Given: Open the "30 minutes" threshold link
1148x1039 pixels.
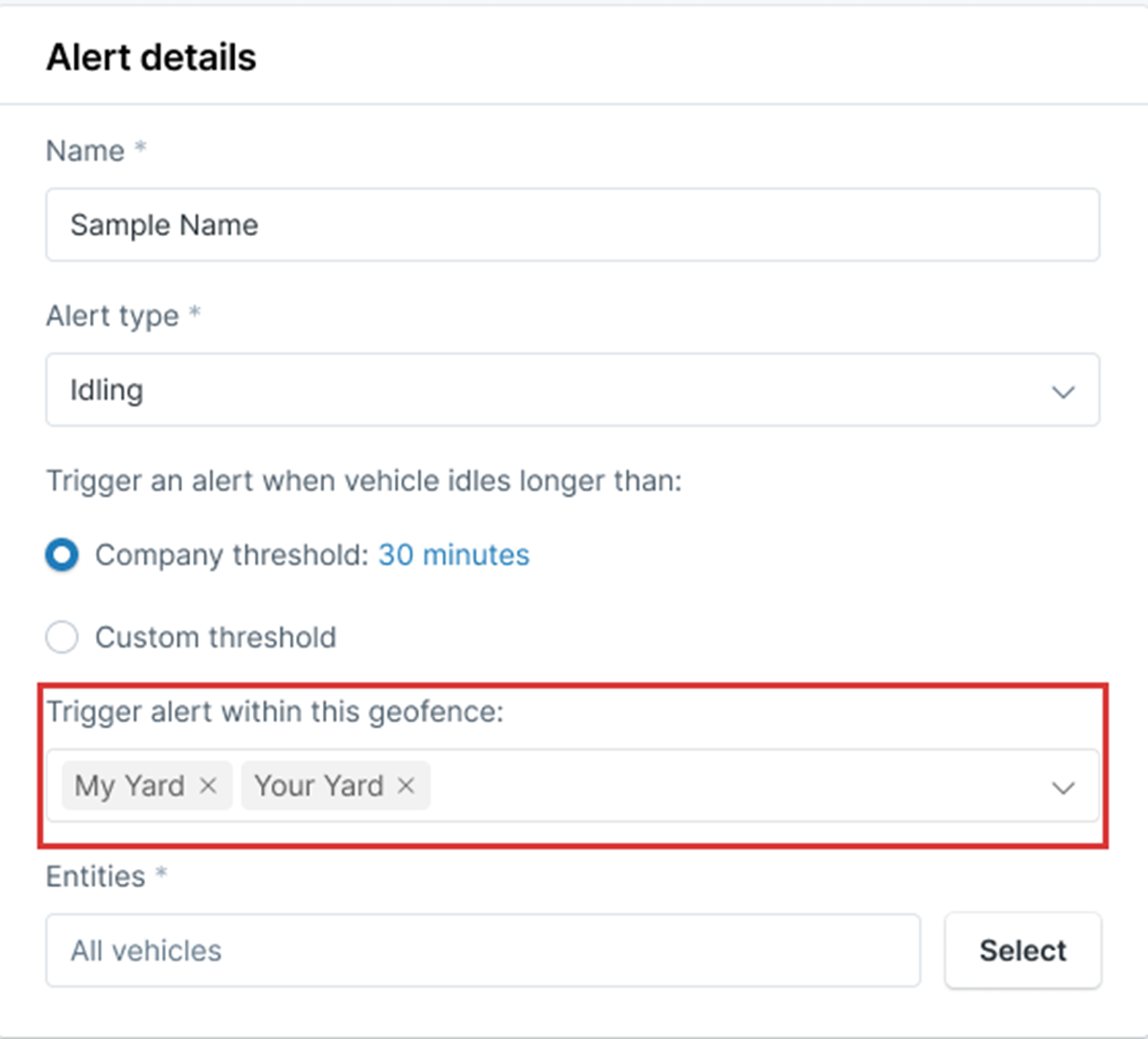Looking at the screenshot, I should tap(453, 554).
